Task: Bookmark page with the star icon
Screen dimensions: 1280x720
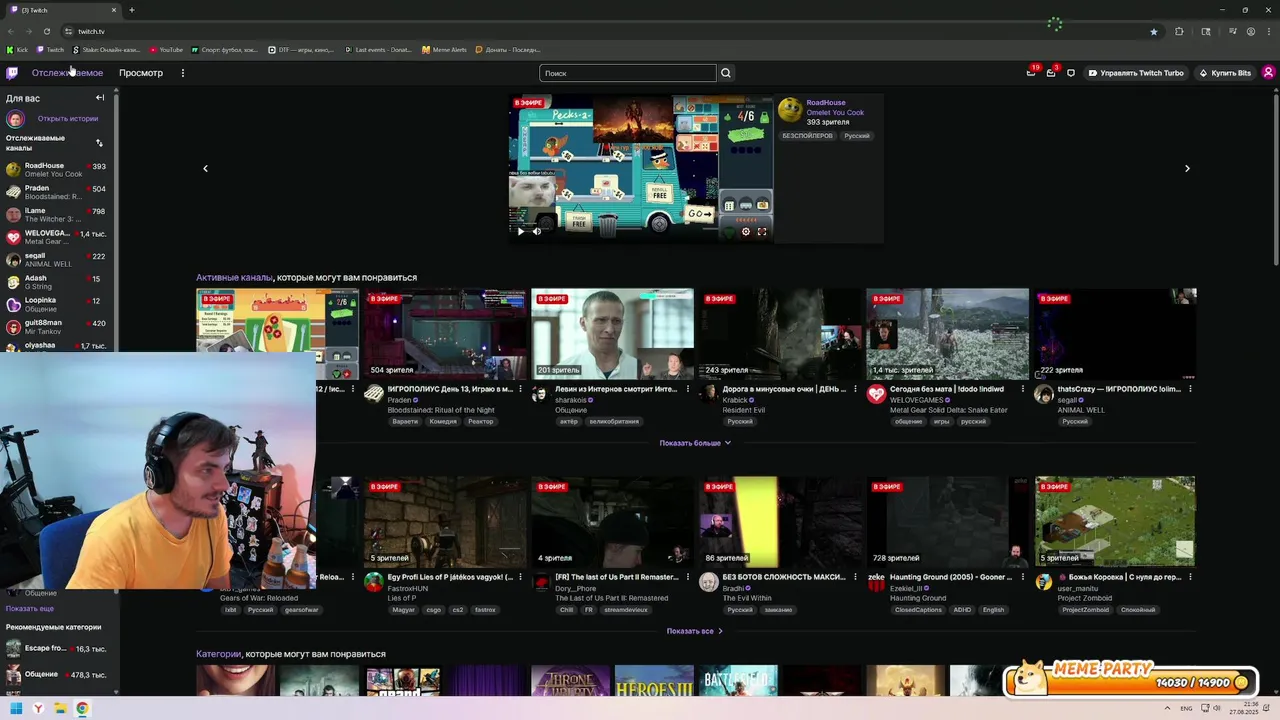Action: click(x=1154, y=31)
